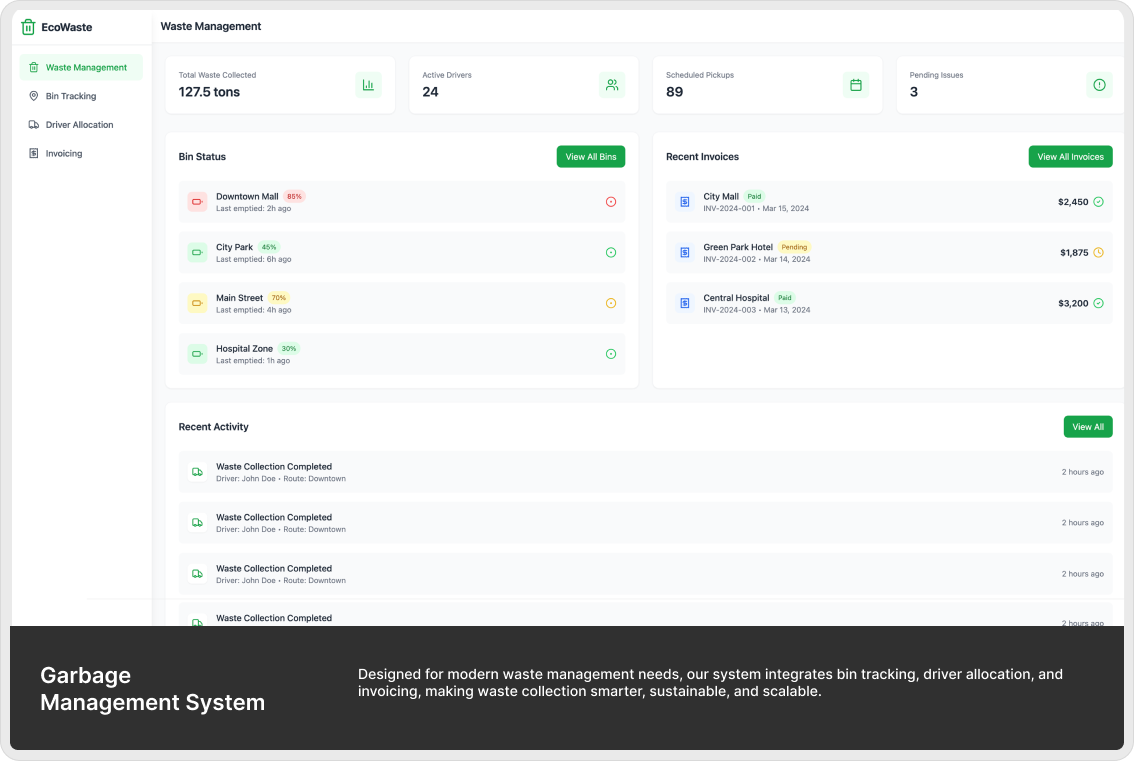Click the Pending badge on Green Park Hotel
This screenshot has height=761, width=1134.
click(794, 247)
